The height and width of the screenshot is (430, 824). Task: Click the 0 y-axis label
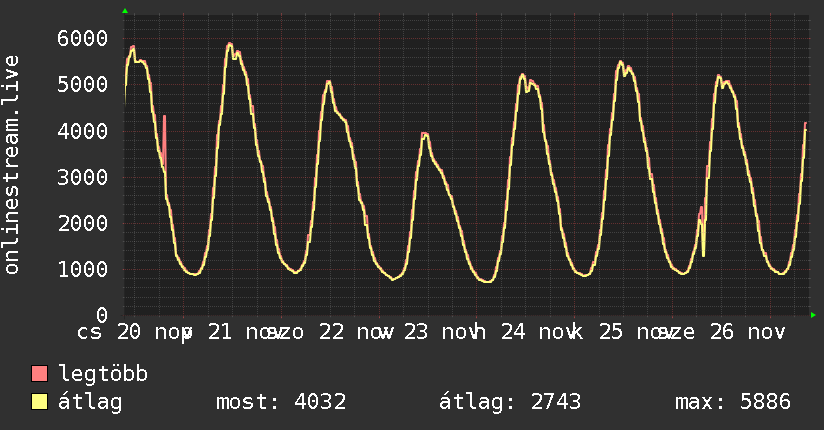pos(102,315)
